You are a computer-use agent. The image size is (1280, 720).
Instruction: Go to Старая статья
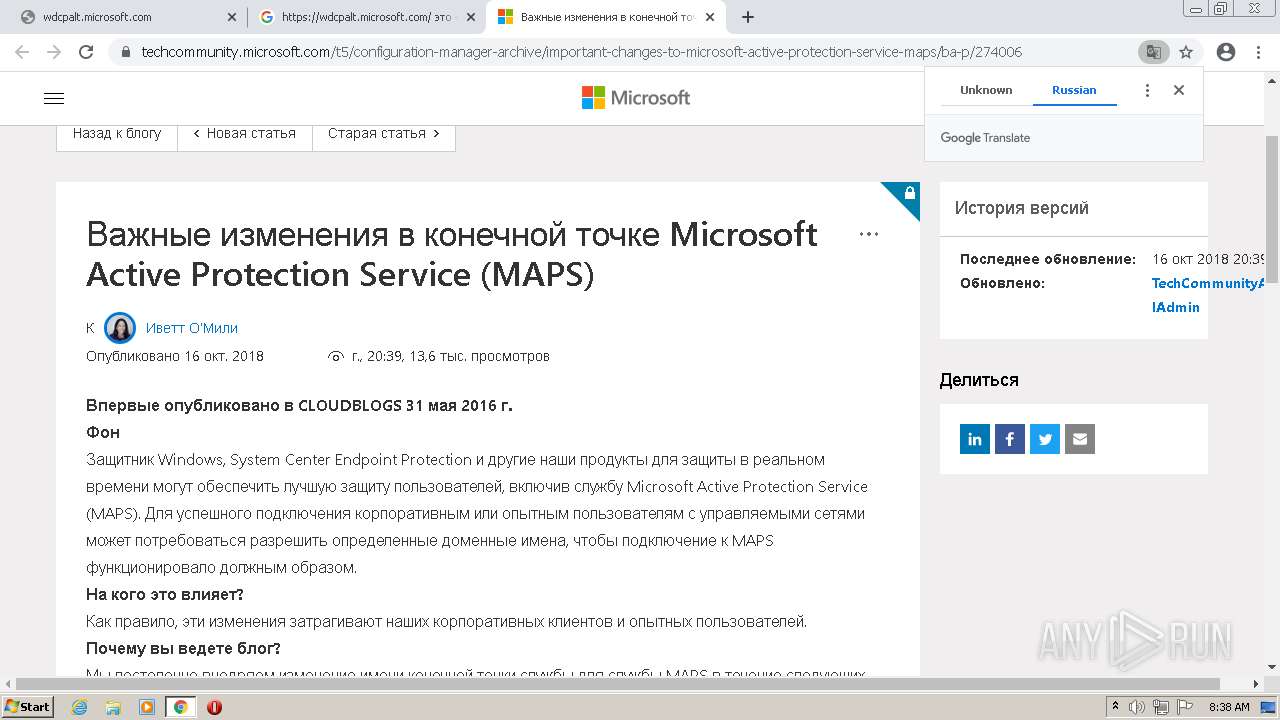384,133
